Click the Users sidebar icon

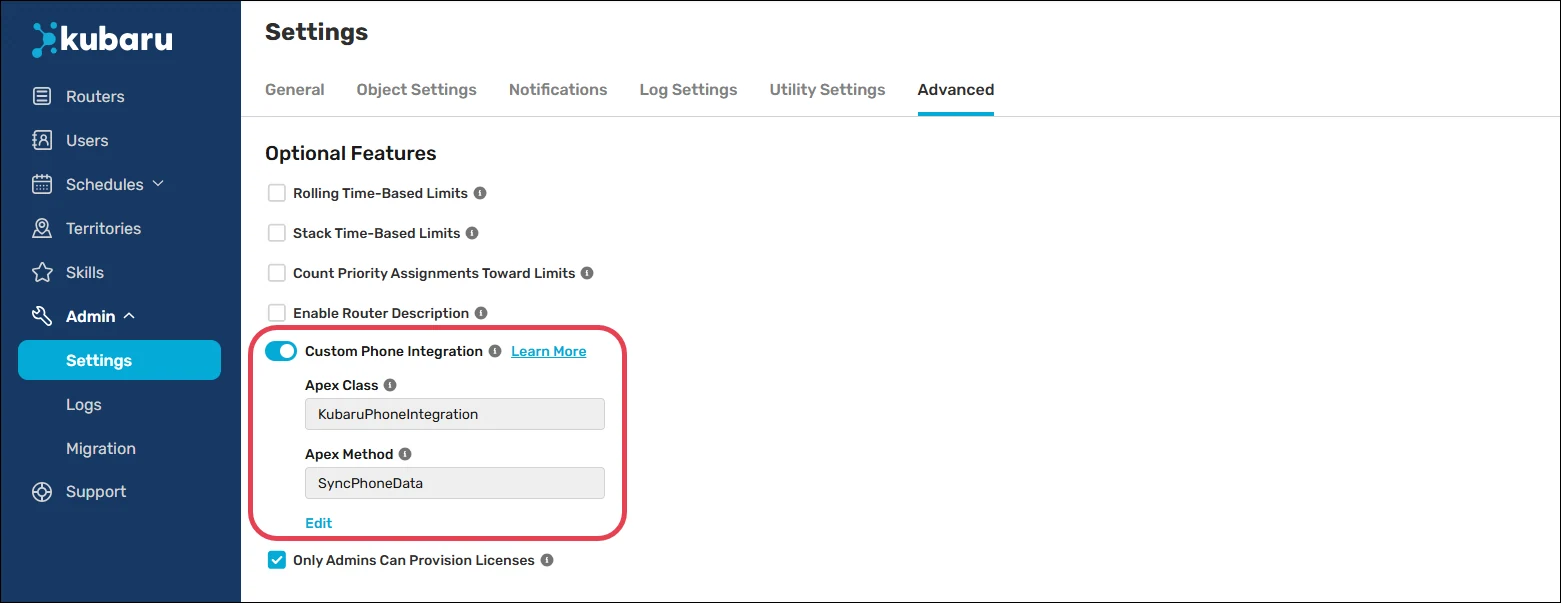pyautogui.click(x=42, y=141)
